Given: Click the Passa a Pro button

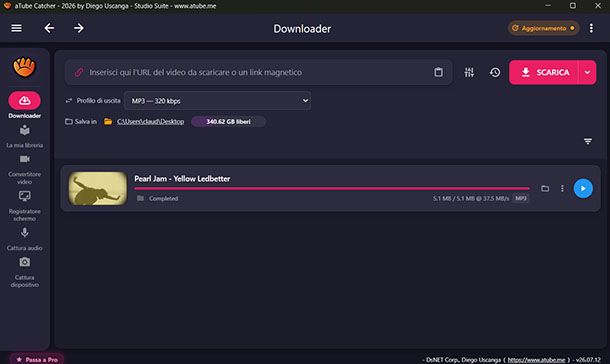Looking at the screenshot, I should (x=37, y=359).
